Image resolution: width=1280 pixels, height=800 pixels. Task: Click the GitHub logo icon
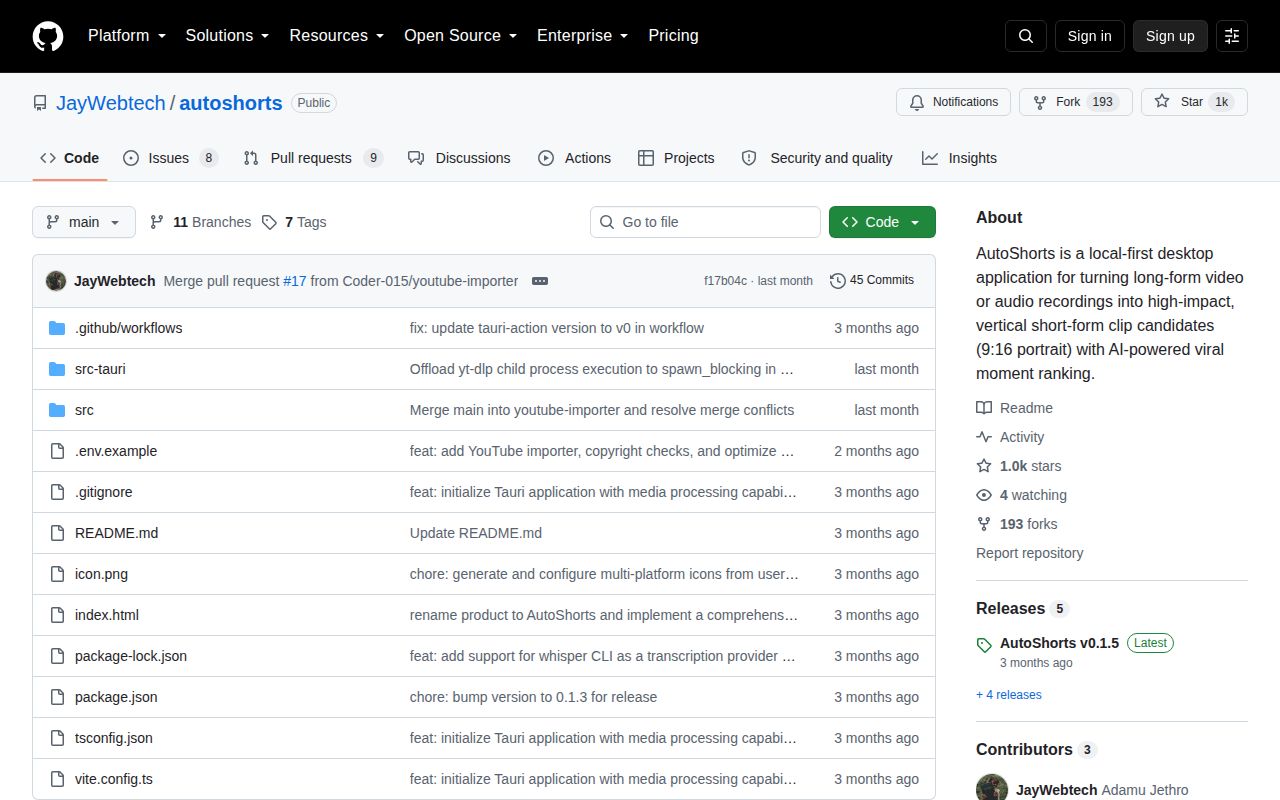point(48,36)
